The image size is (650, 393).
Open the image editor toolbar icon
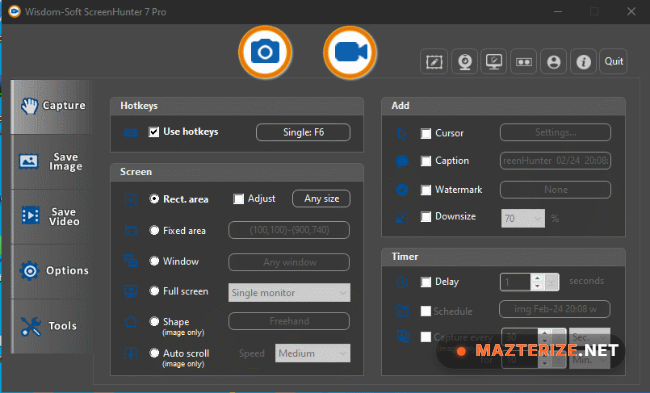pos(434,61)
